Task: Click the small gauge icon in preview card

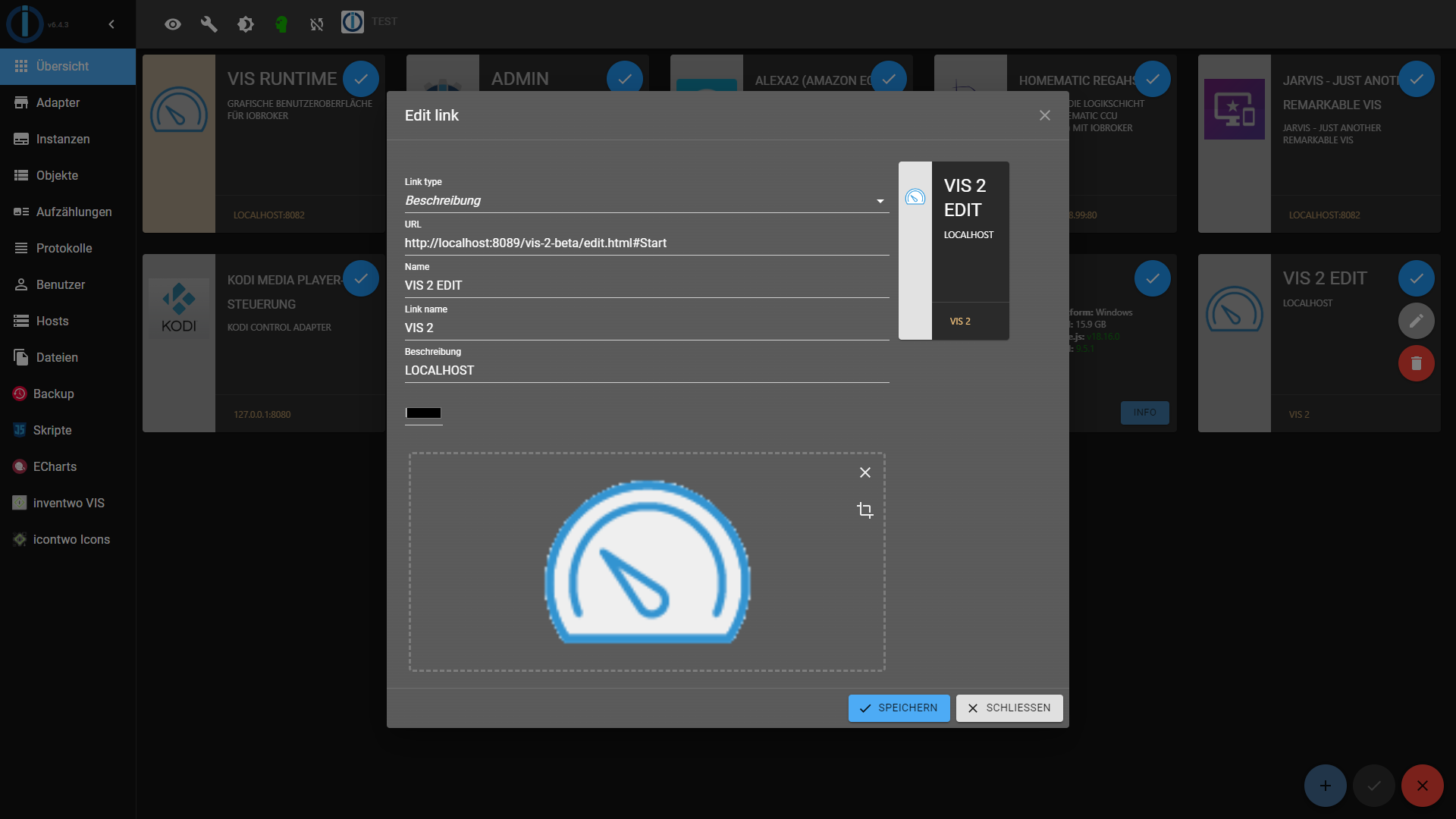Action: click(x=915, y=197)
